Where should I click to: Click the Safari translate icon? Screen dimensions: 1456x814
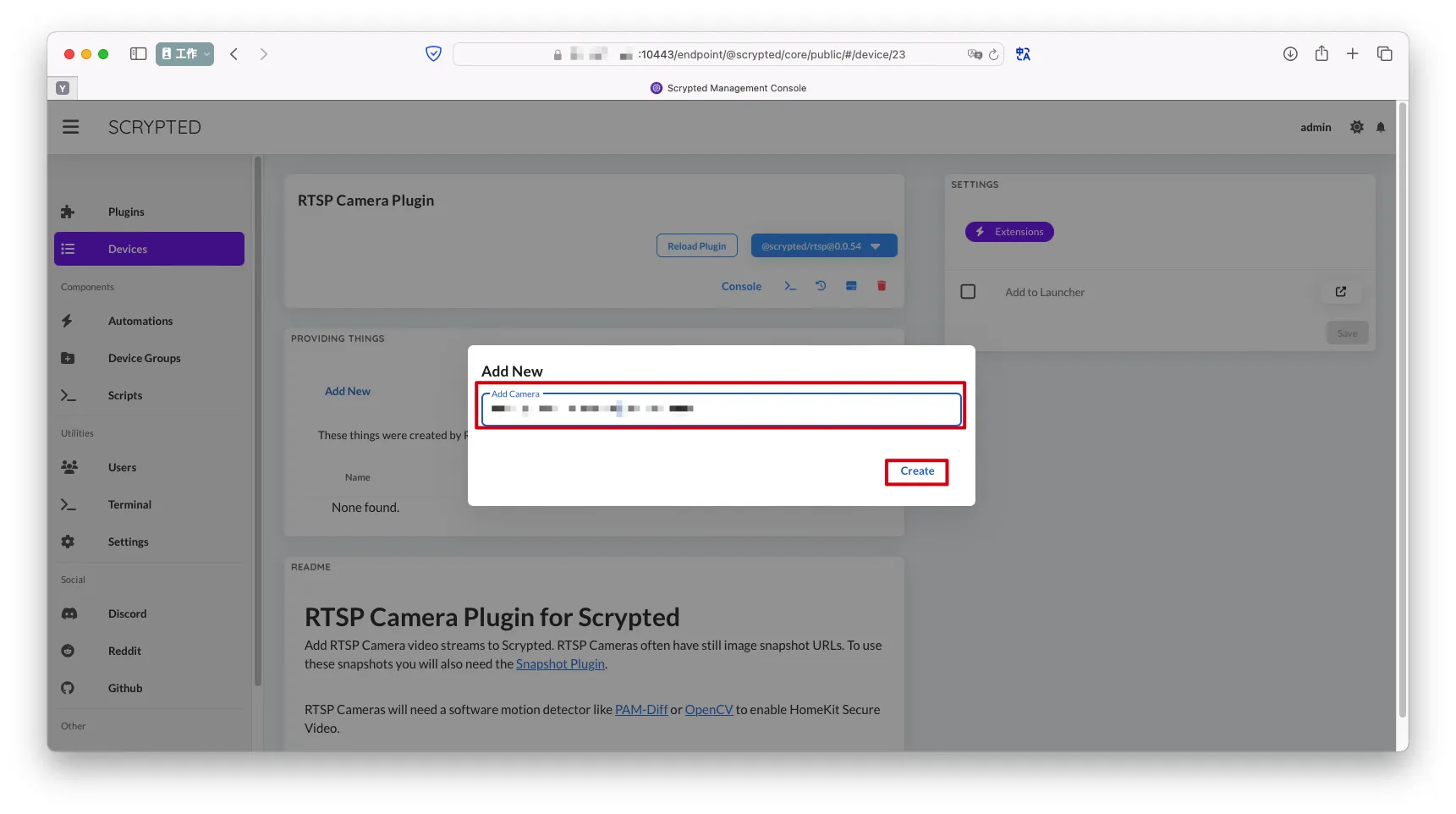click(x=1023, y=54)
